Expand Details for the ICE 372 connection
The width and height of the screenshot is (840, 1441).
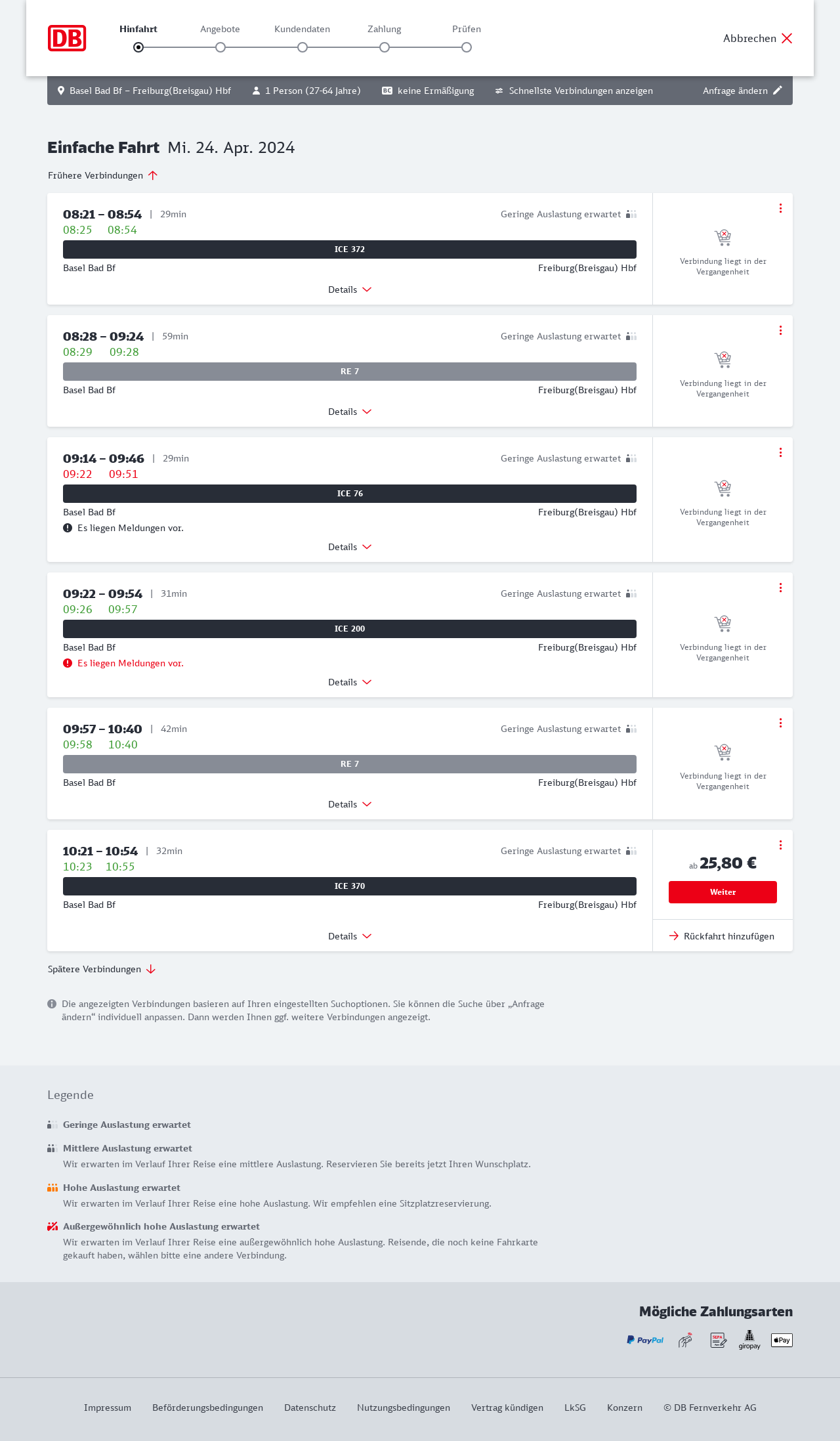350,290
